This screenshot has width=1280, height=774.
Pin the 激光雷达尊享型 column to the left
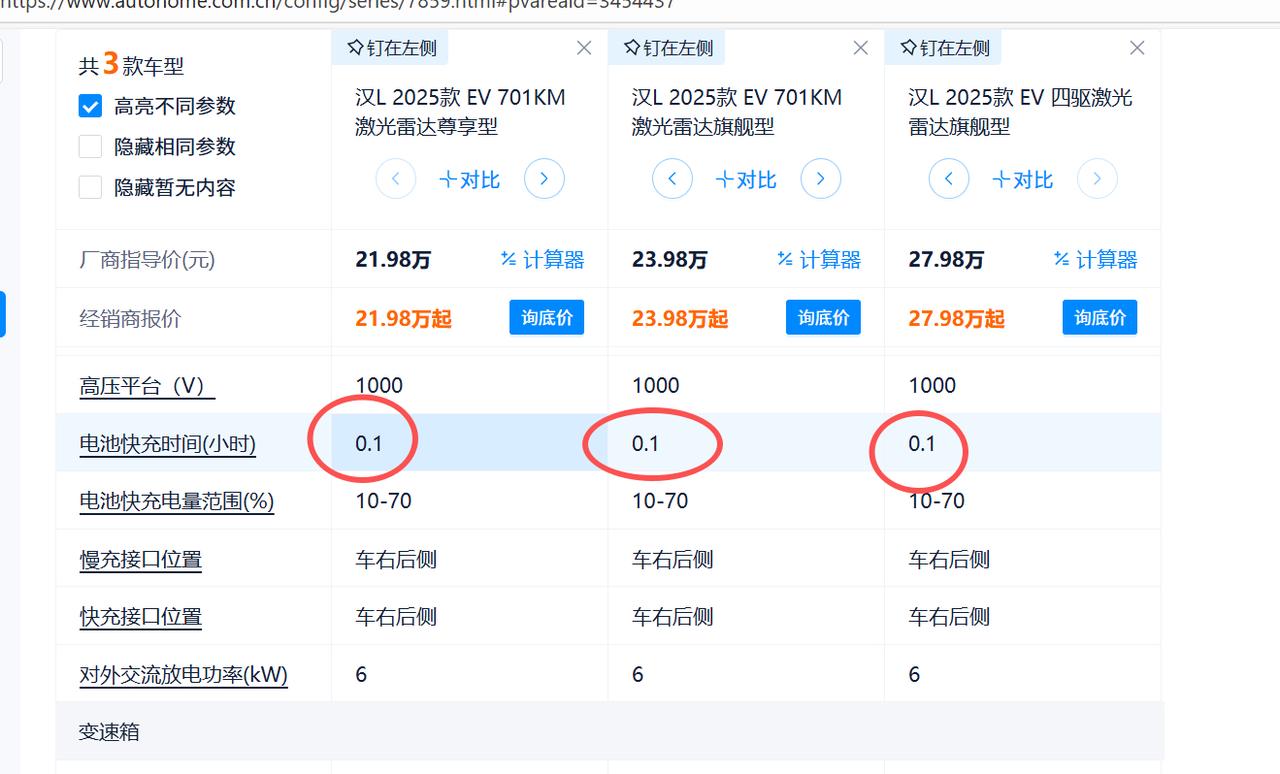(x=391, y=47)
